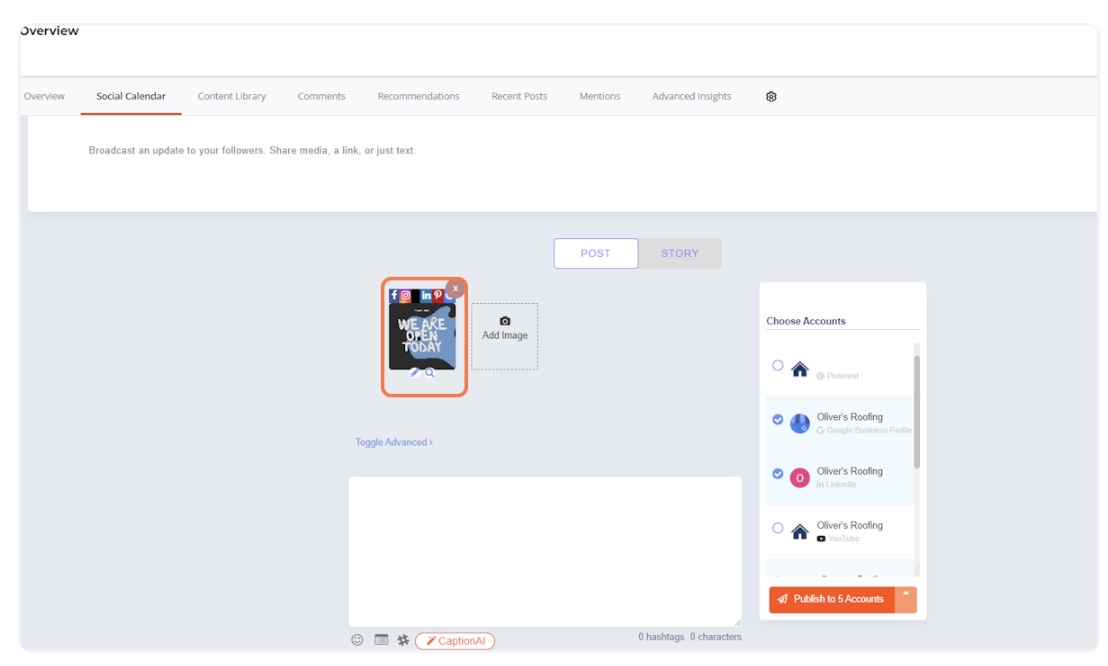Click the template card icon below caption
The width and height of the screenshot is (1108, 666).
point(381,640)
